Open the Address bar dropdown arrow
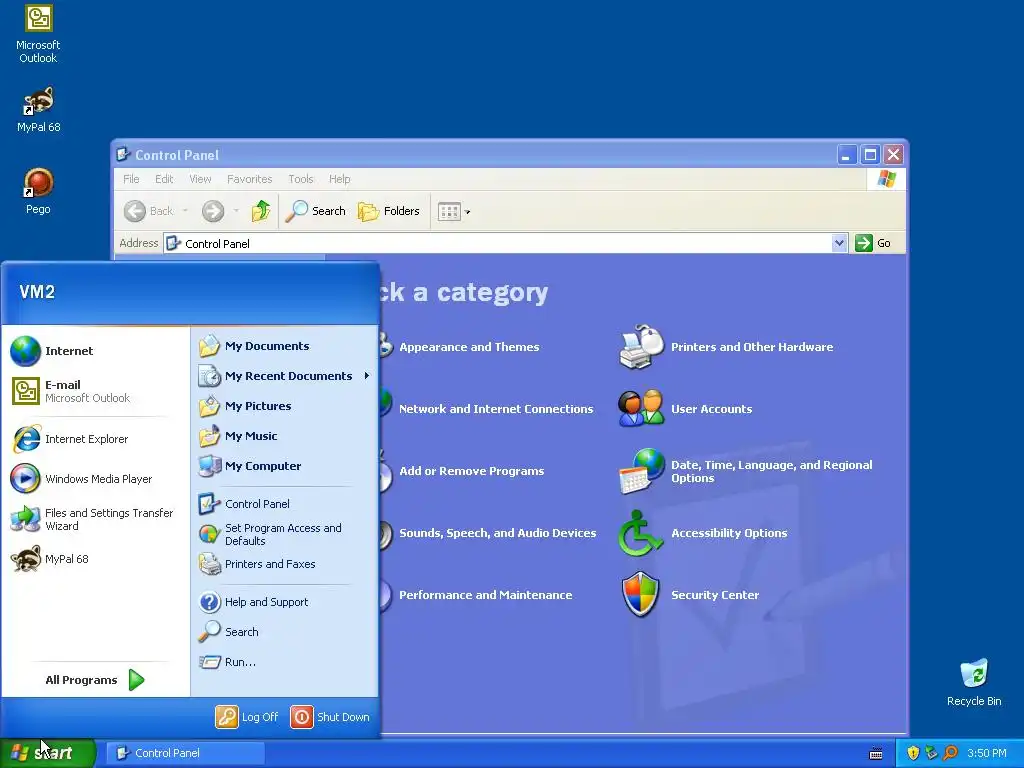The height and width of the screenshot is (768, 1024). pyautogui.click(x=839, y=243)
